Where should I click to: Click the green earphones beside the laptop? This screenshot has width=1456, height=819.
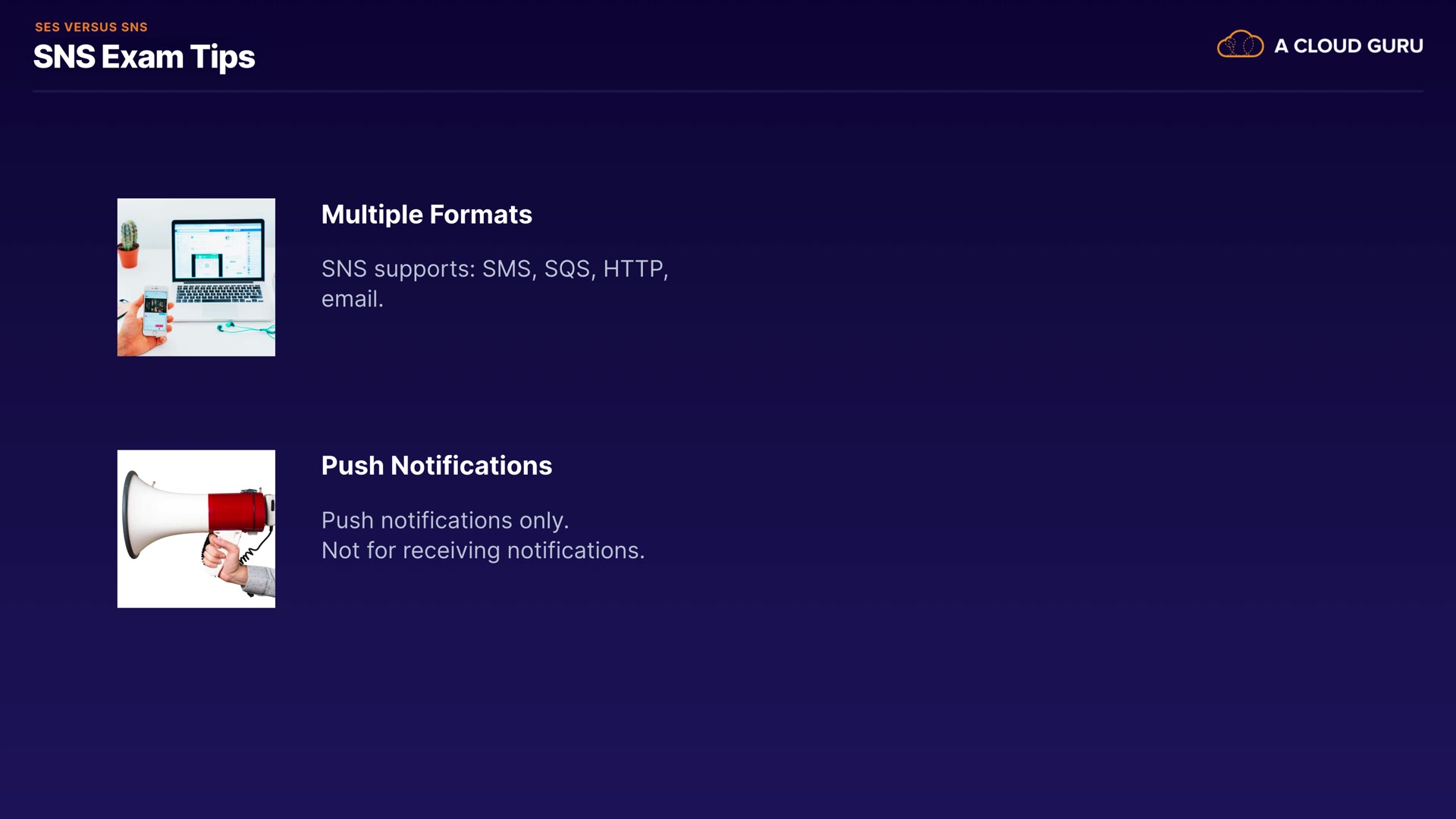point(241,328)
